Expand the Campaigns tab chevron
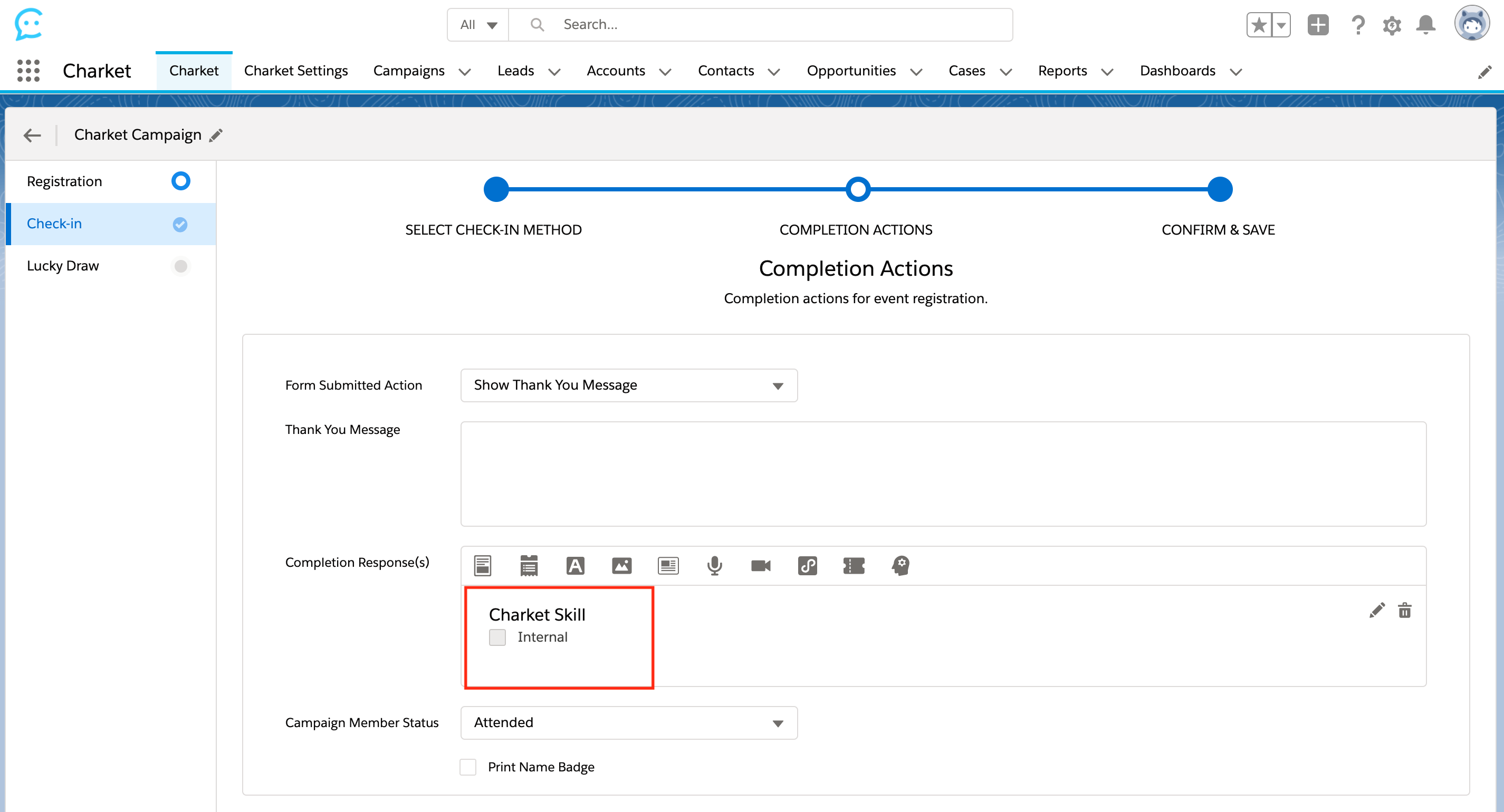This screenshot has height=812, width=1504. 465,72
